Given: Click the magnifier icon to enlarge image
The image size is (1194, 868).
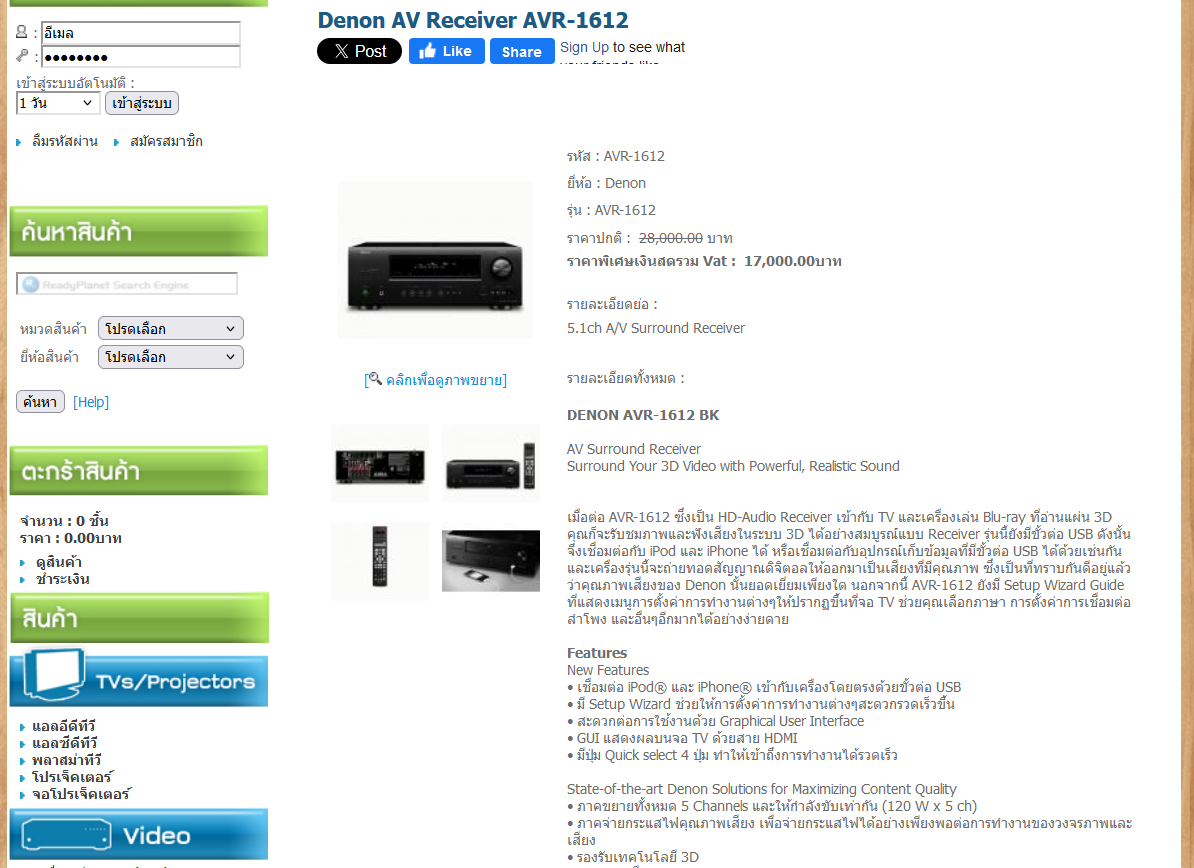Looking at the screenshot, I should click(x=374, y=378).
